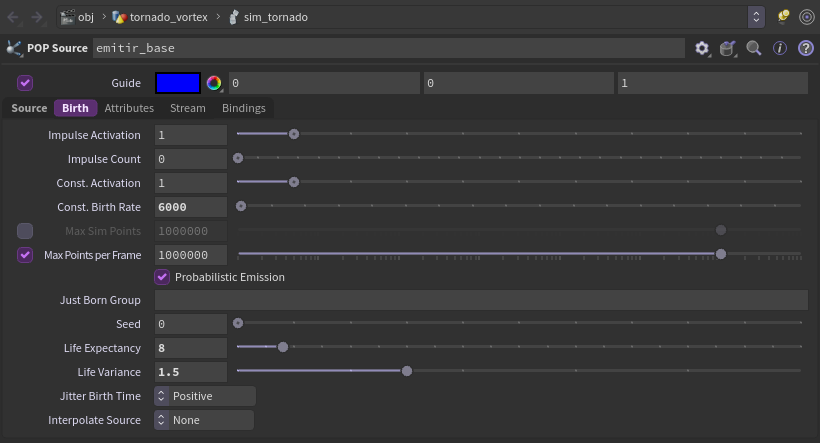Click the Interpolate Source label
This screenshot has width=820, height=443.
(94, 420)
